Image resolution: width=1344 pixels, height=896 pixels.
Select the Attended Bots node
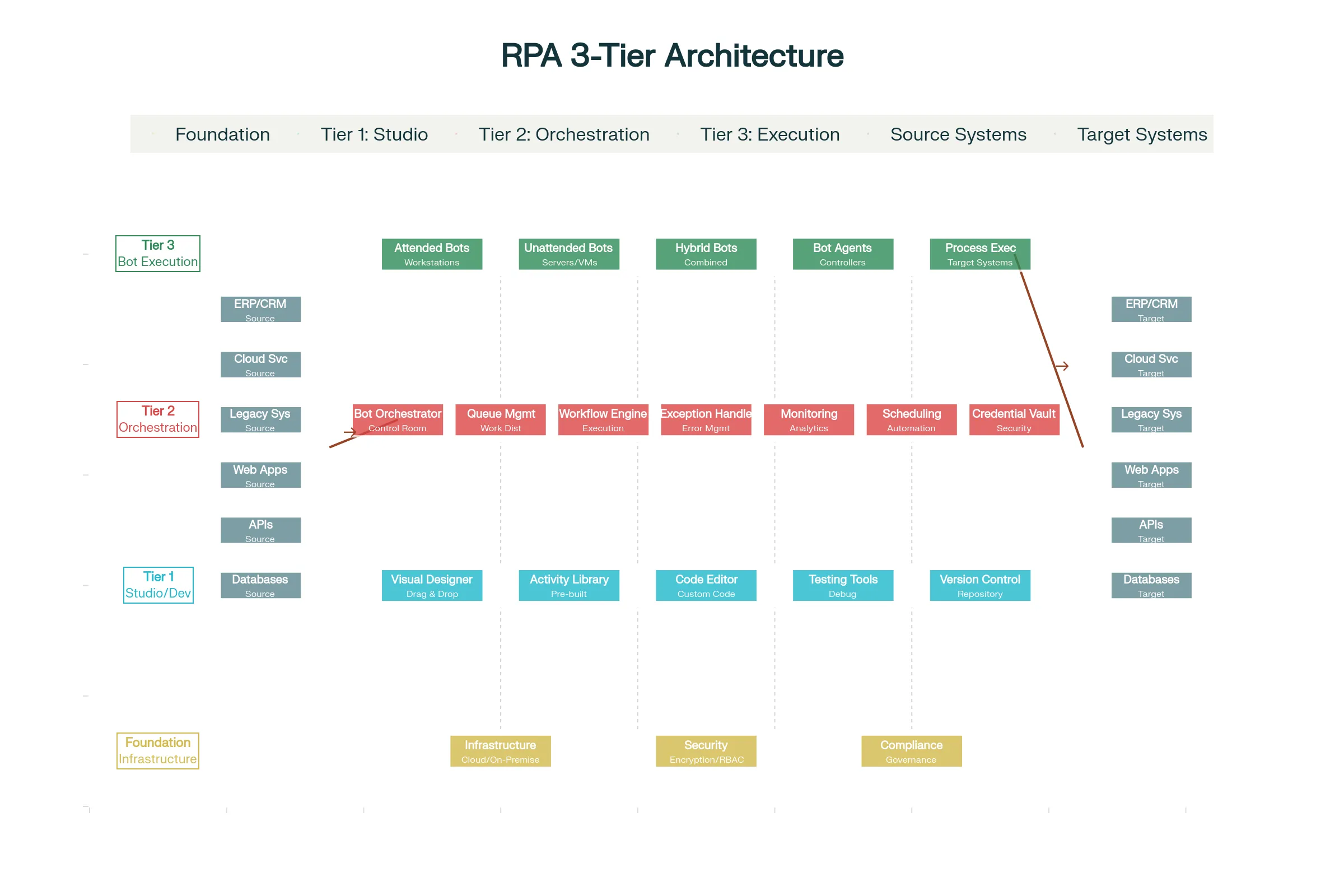pos(431,253)
